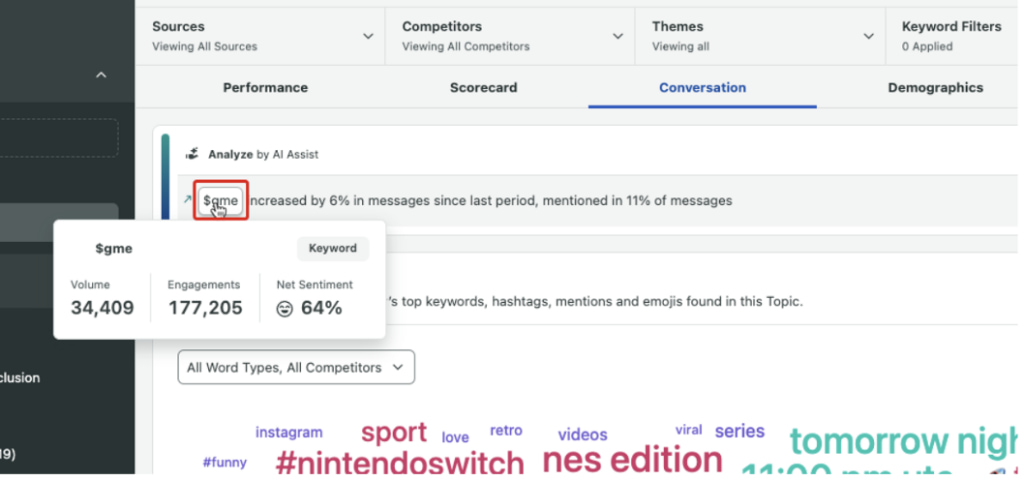Click the #nintendoswitch hashtag in word cloud

pos(399,463)
